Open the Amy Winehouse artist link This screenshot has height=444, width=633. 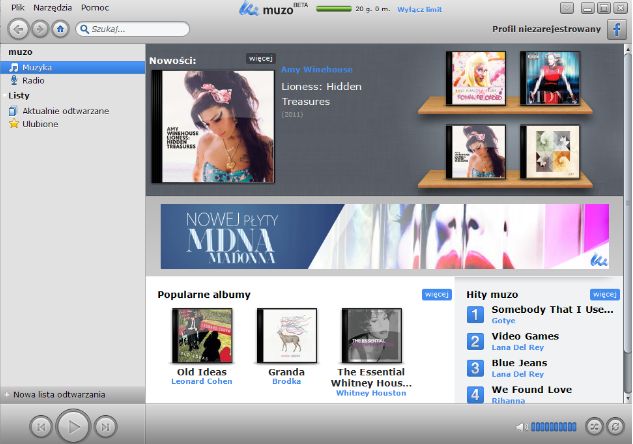(x=317, y=69)
